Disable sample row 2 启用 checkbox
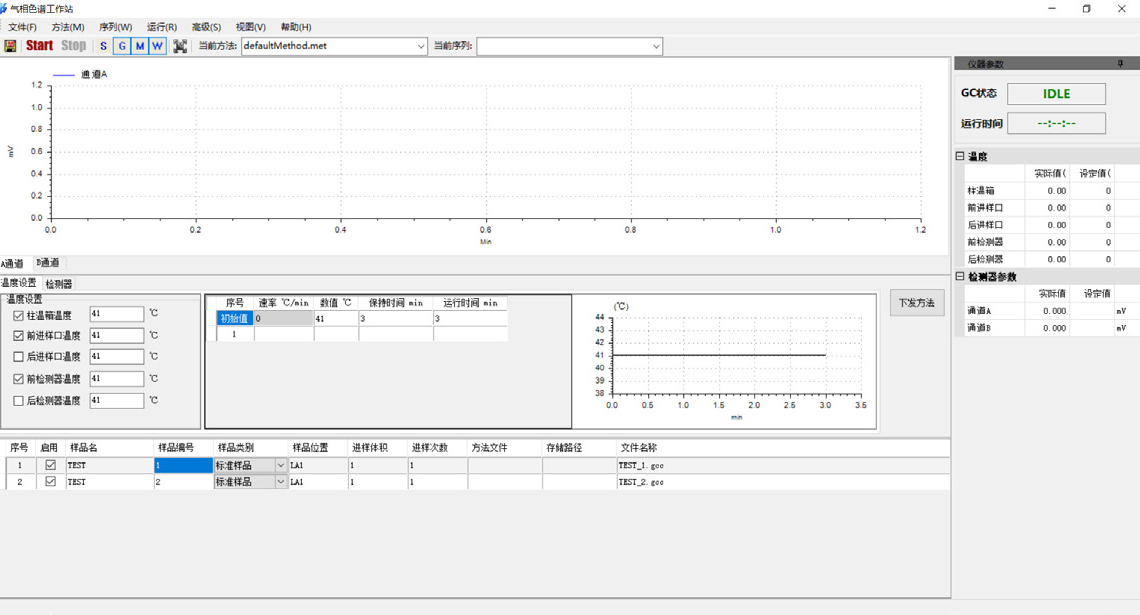This screenshot has height=615, width=1140. click(x=51, y=482)
